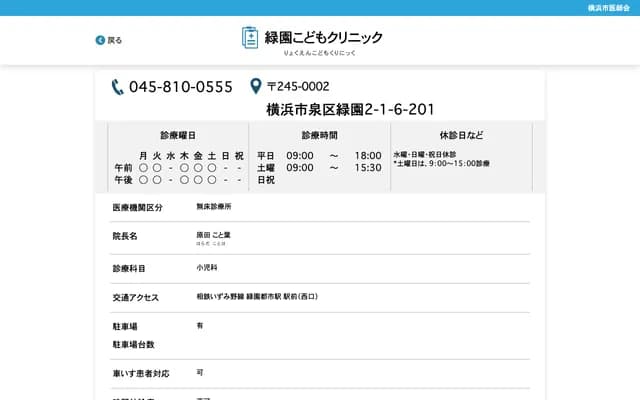The image size is (640, 400).
Task: Click the 午後 row label in schedule
Action: pyautogui.click(x=123, y=181)
